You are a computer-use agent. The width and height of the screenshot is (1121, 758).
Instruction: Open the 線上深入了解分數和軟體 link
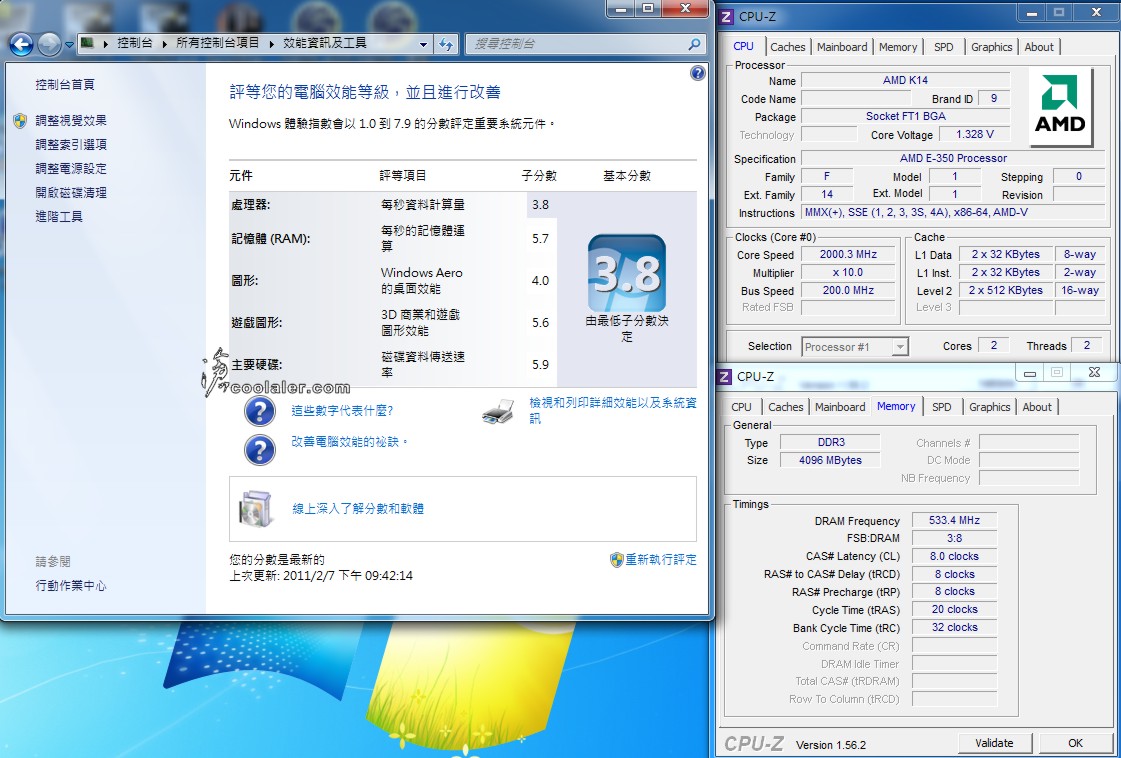358,508
